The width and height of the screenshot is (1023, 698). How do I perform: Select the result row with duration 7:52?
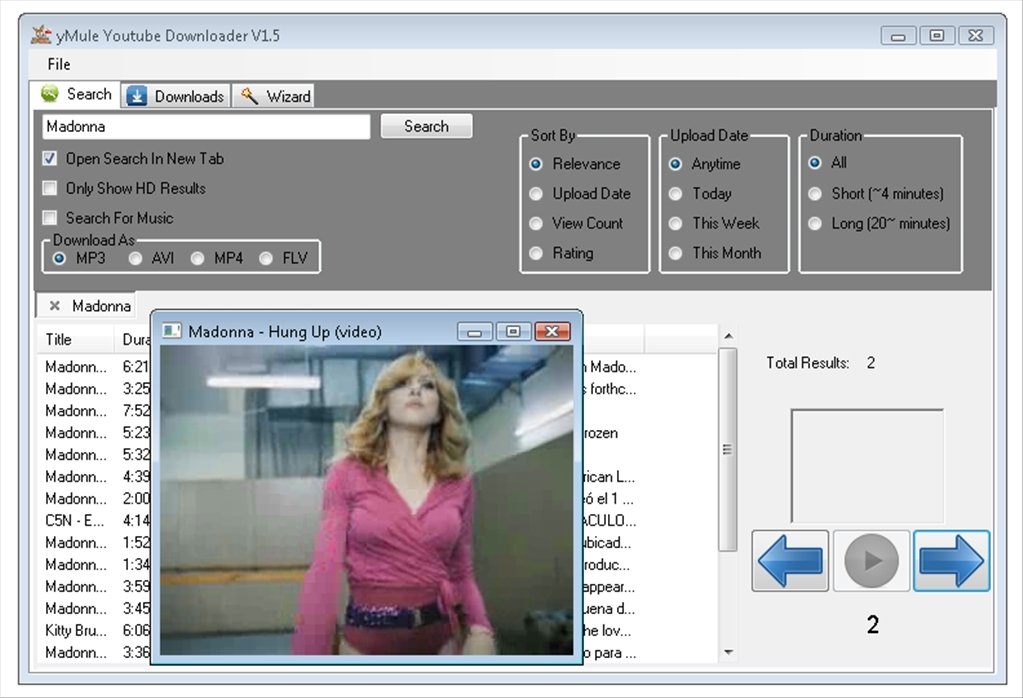tap(95, 411)
